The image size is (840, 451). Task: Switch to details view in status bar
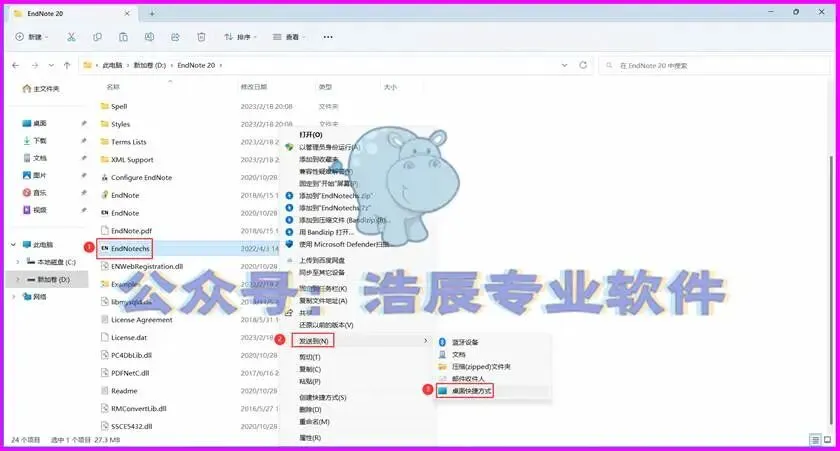[815, 440]
